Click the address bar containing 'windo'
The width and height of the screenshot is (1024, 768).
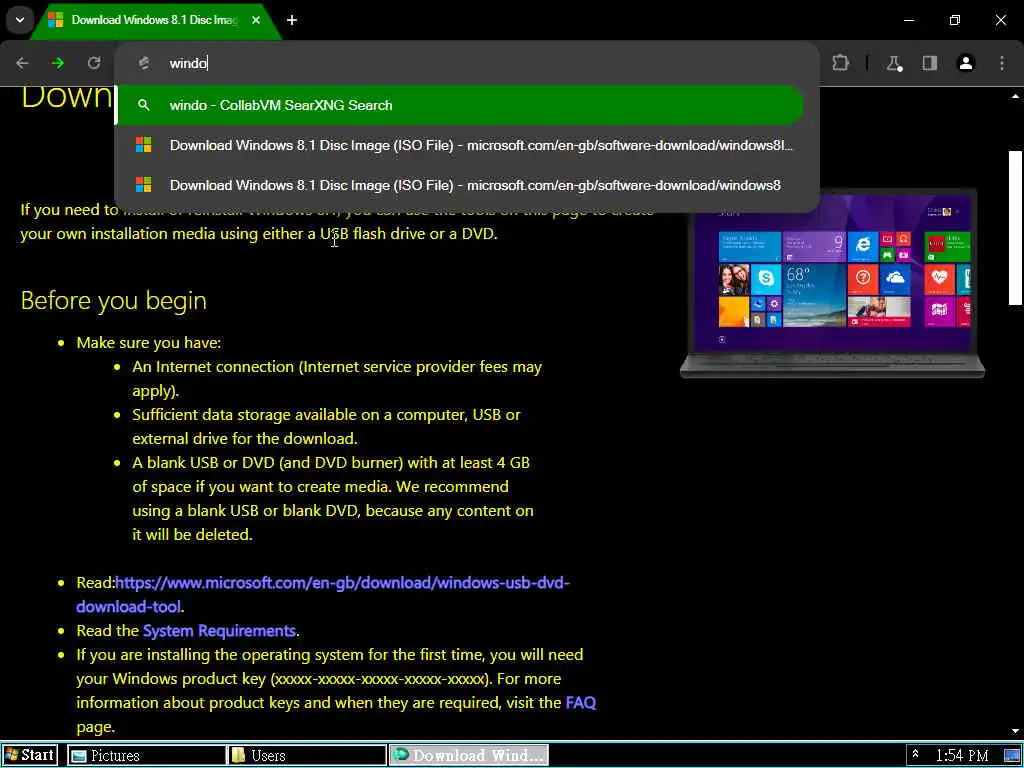point(467,63)
